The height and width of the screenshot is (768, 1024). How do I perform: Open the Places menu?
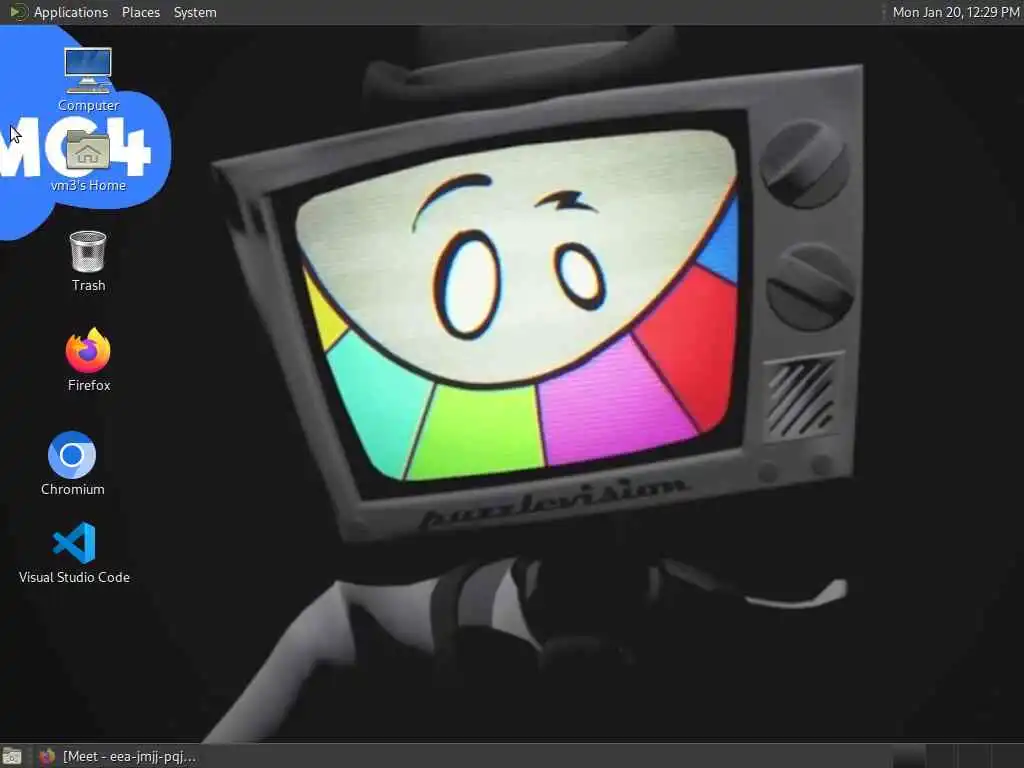(140, 12)
